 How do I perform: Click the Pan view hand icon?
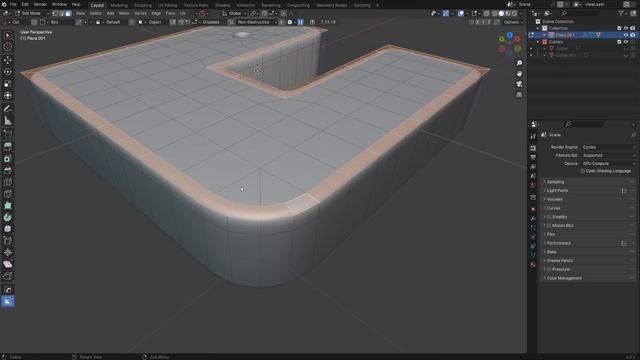[x=519, y=74]
